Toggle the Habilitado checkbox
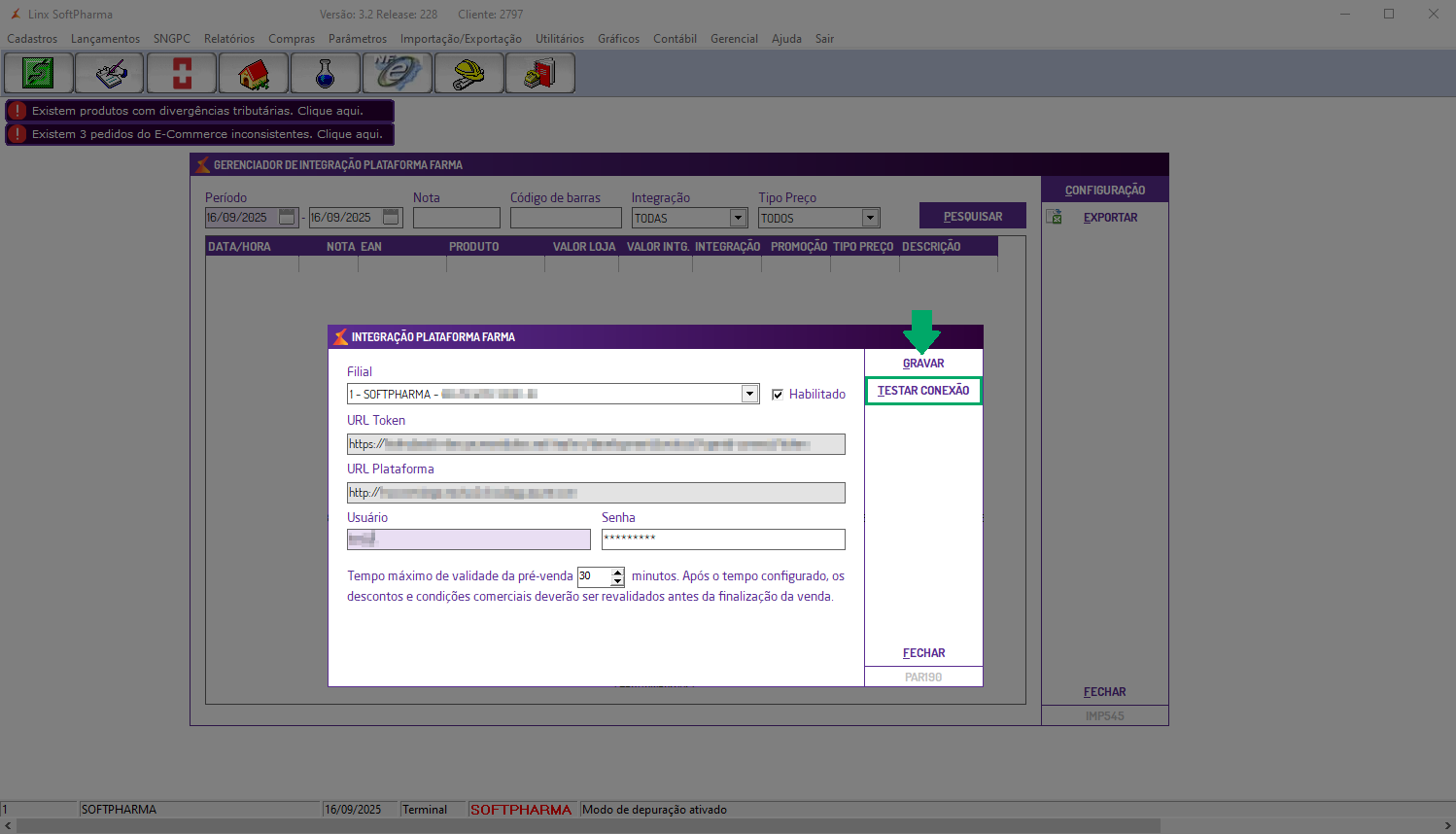1456x834 pixels. [x=778, y=395]
